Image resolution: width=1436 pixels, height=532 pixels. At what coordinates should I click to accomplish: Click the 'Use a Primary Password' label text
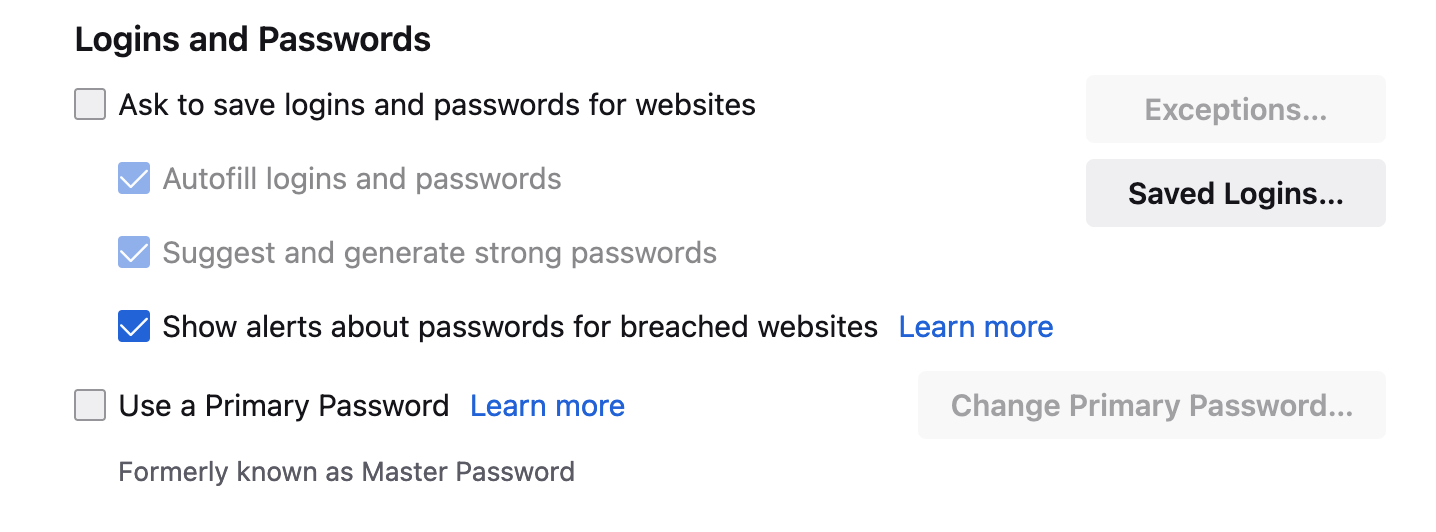pyautogui.click(x=284, y=405)
